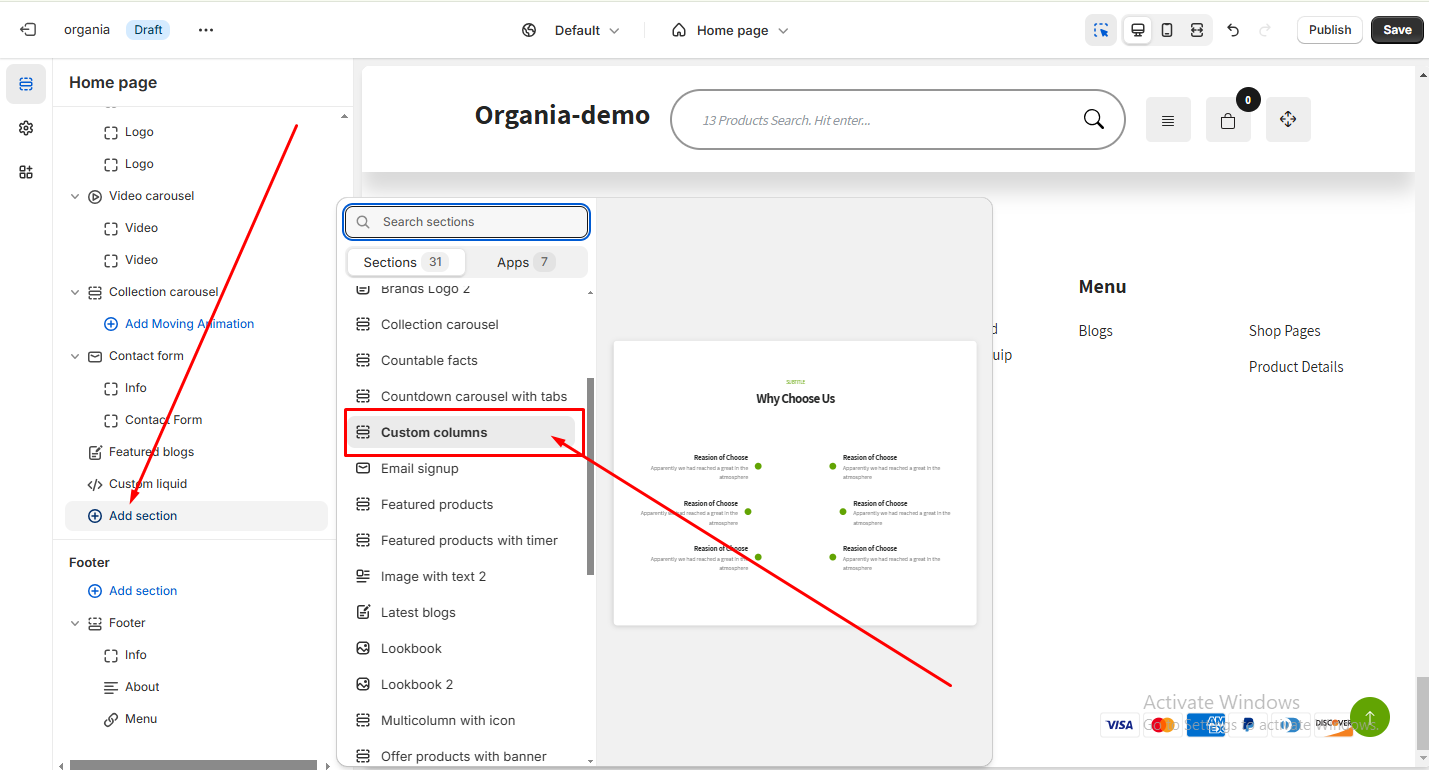Open the Product Details footer link
Image resolution: width=1429 pixels, height=770 pixels.
(1296, 367)
